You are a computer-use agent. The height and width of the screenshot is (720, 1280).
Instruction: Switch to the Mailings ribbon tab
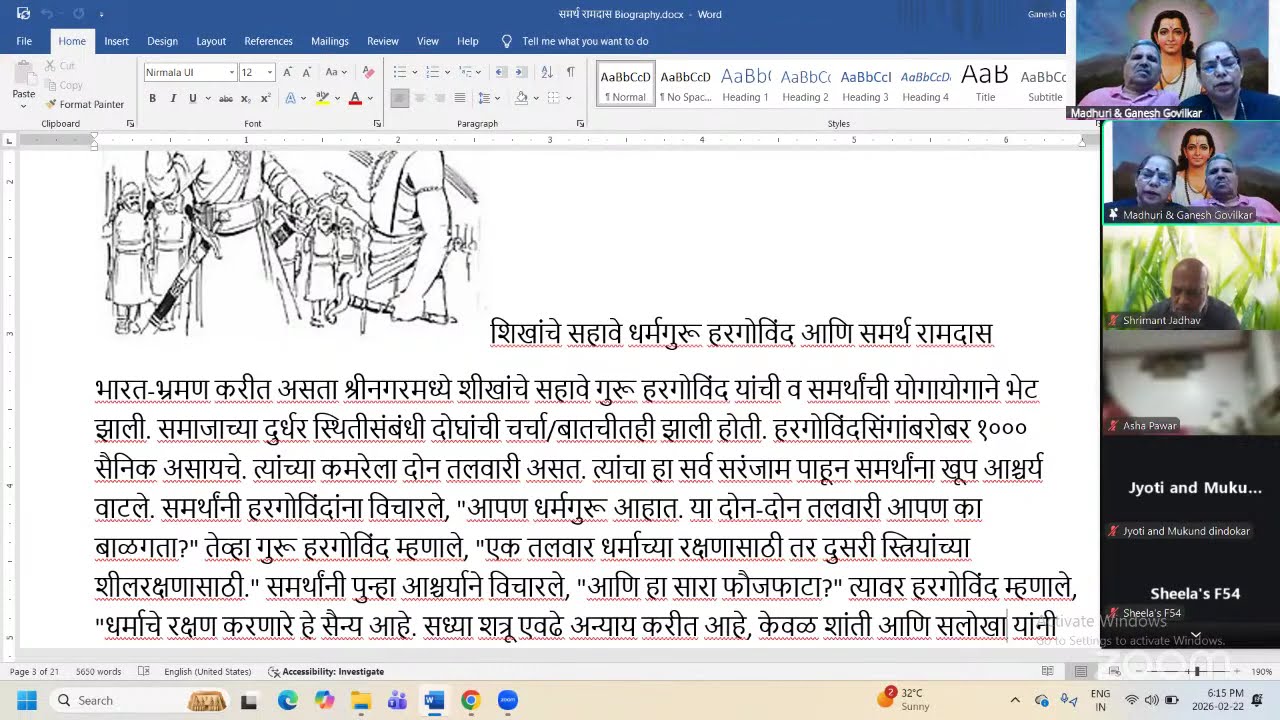tap(330, 41)
